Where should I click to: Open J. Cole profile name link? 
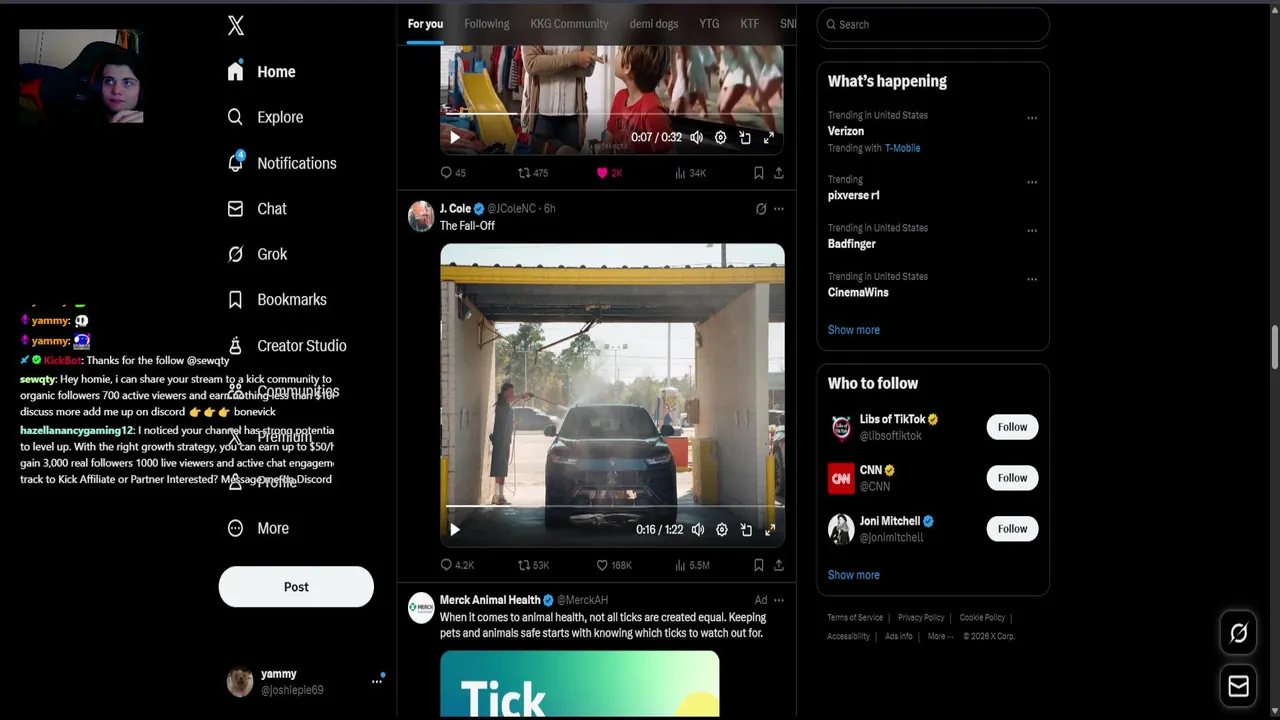tap(455, 209)
